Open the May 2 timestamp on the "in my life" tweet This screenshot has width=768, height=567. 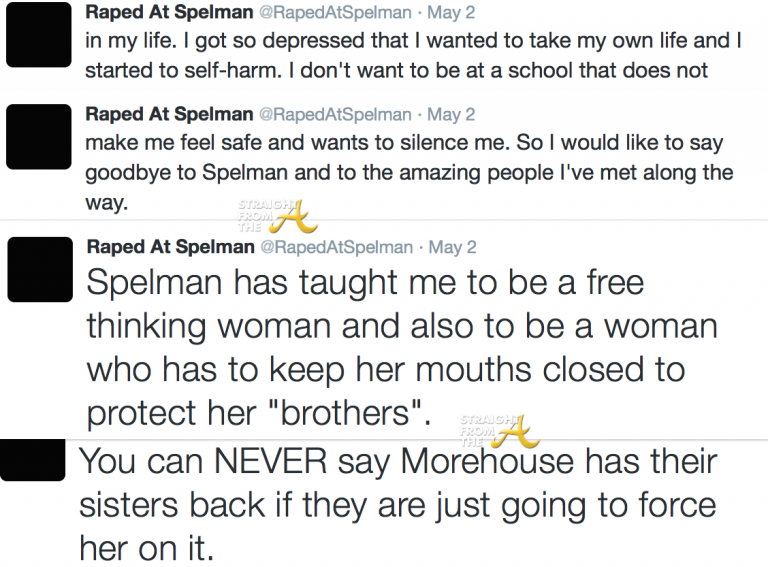(x=451, y=14)
